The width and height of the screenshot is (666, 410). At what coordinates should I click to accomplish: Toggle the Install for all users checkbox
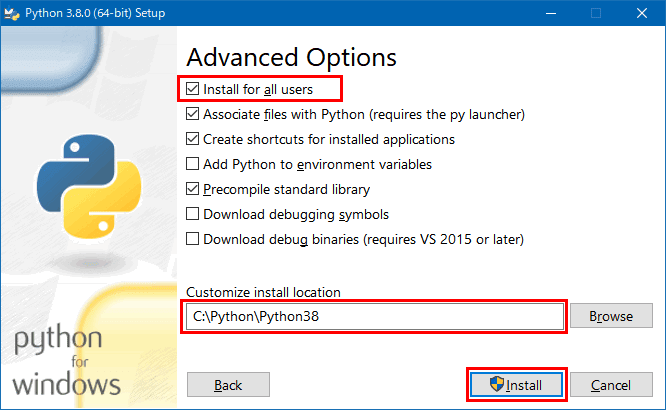[x=192, y=89]
